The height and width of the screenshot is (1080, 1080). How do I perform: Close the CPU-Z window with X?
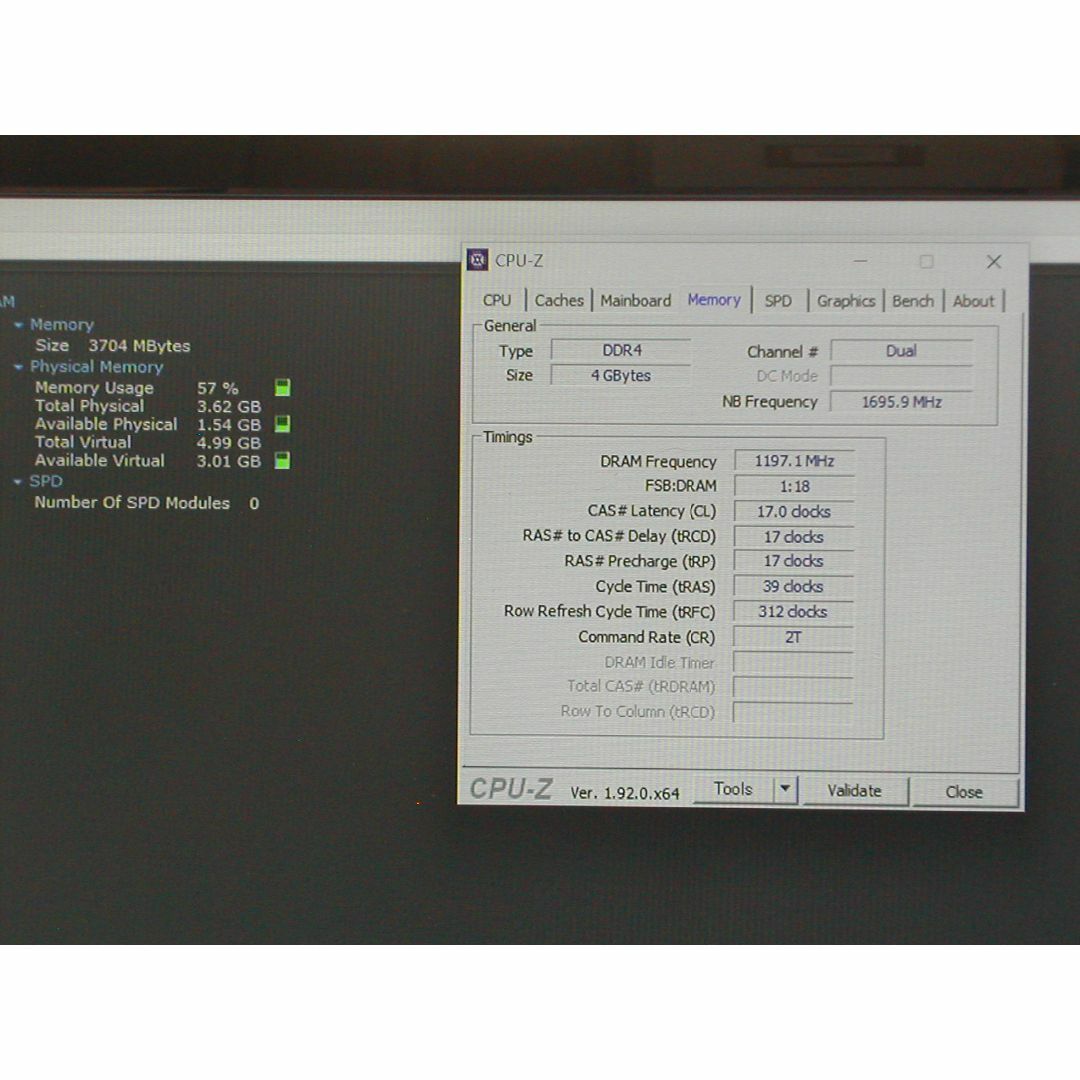pos(993,262)
